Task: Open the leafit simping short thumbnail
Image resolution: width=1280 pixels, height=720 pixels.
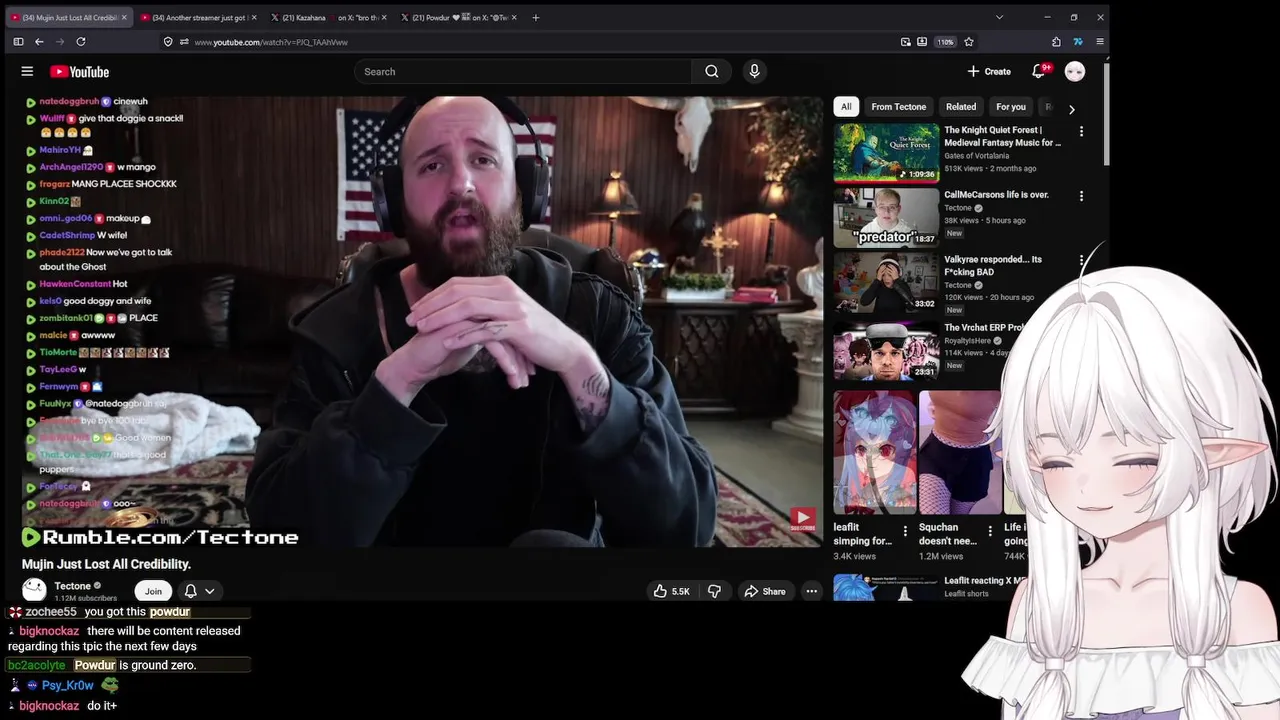Action: (874, 452)
